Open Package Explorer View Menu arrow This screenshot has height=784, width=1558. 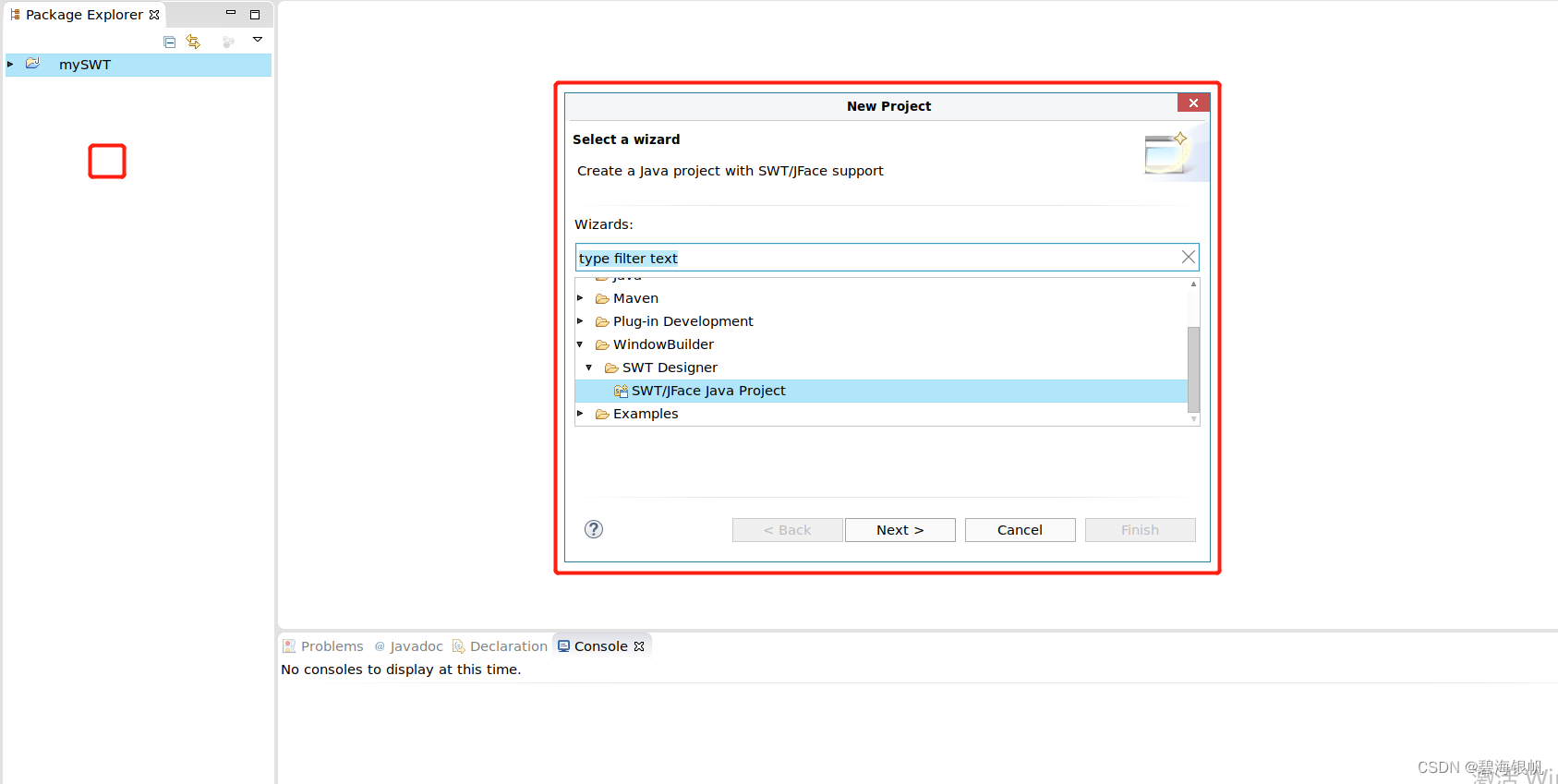tap(258, 40)
